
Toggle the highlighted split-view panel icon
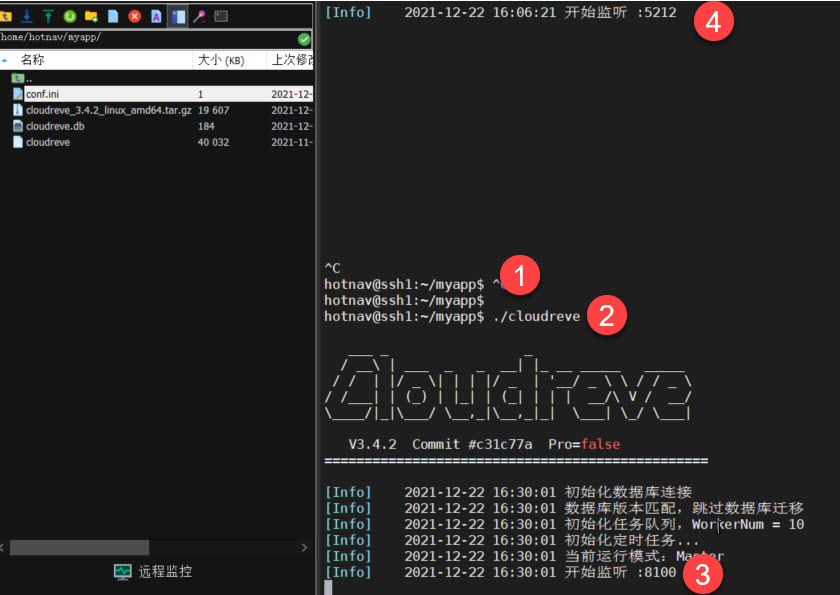(177, 16)
